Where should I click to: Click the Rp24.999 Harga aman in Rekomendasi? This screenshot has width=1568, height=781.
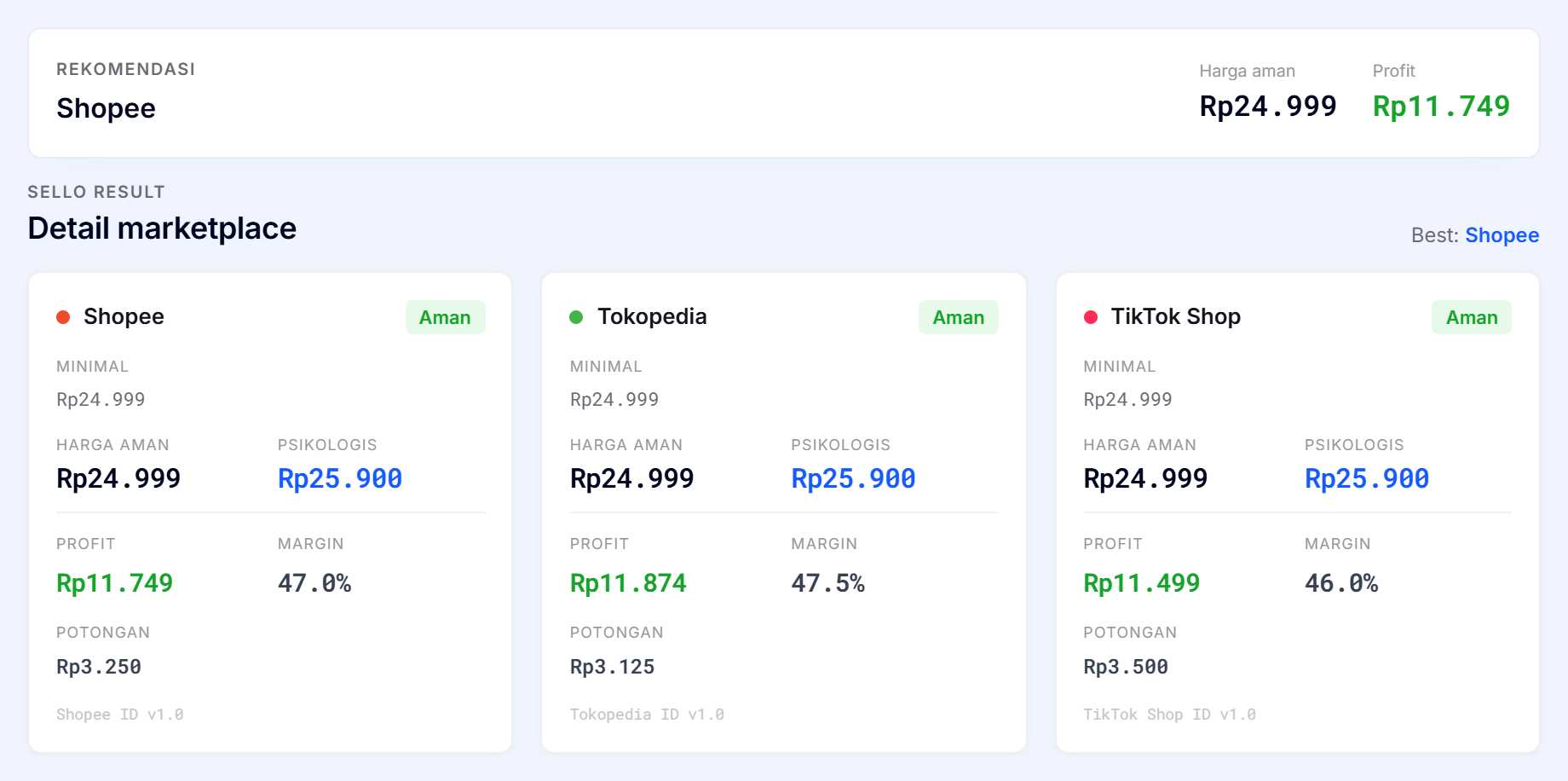1268,107
